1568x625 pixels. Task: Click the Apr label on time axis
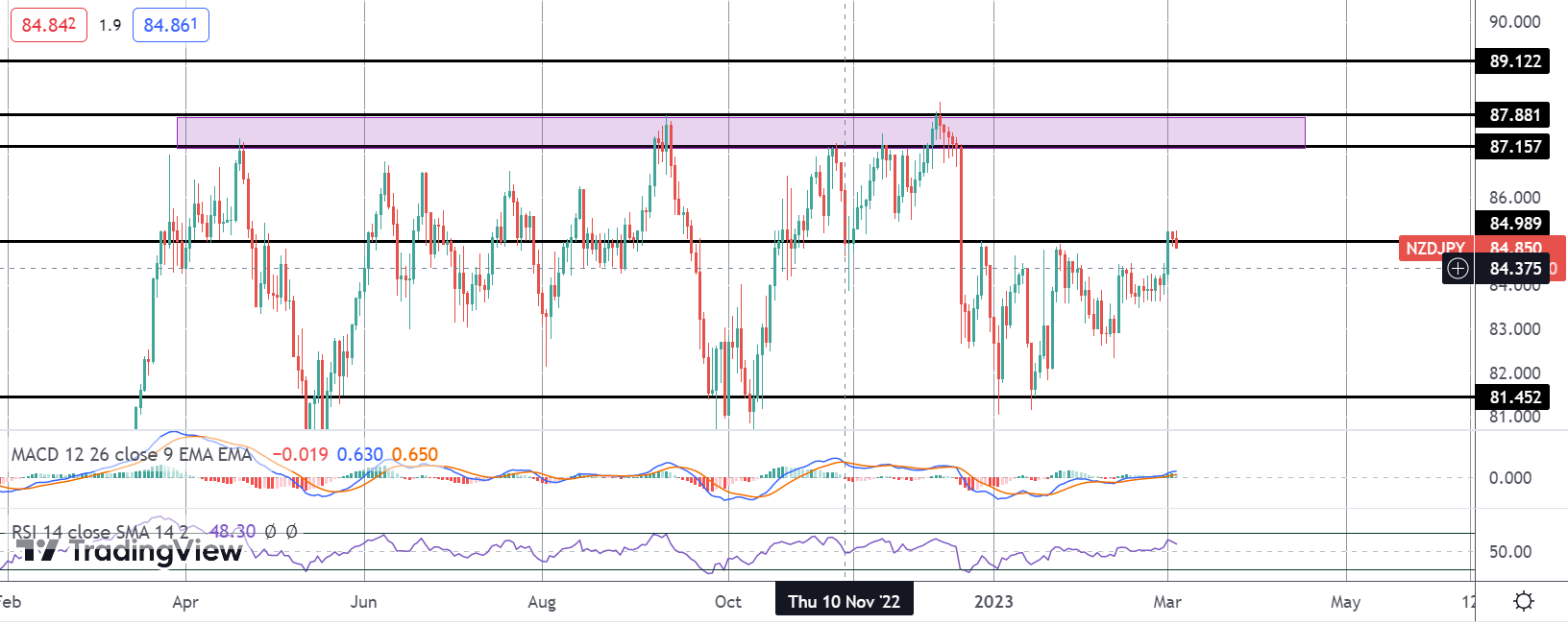pyautogui.click(x=185, y=602)
